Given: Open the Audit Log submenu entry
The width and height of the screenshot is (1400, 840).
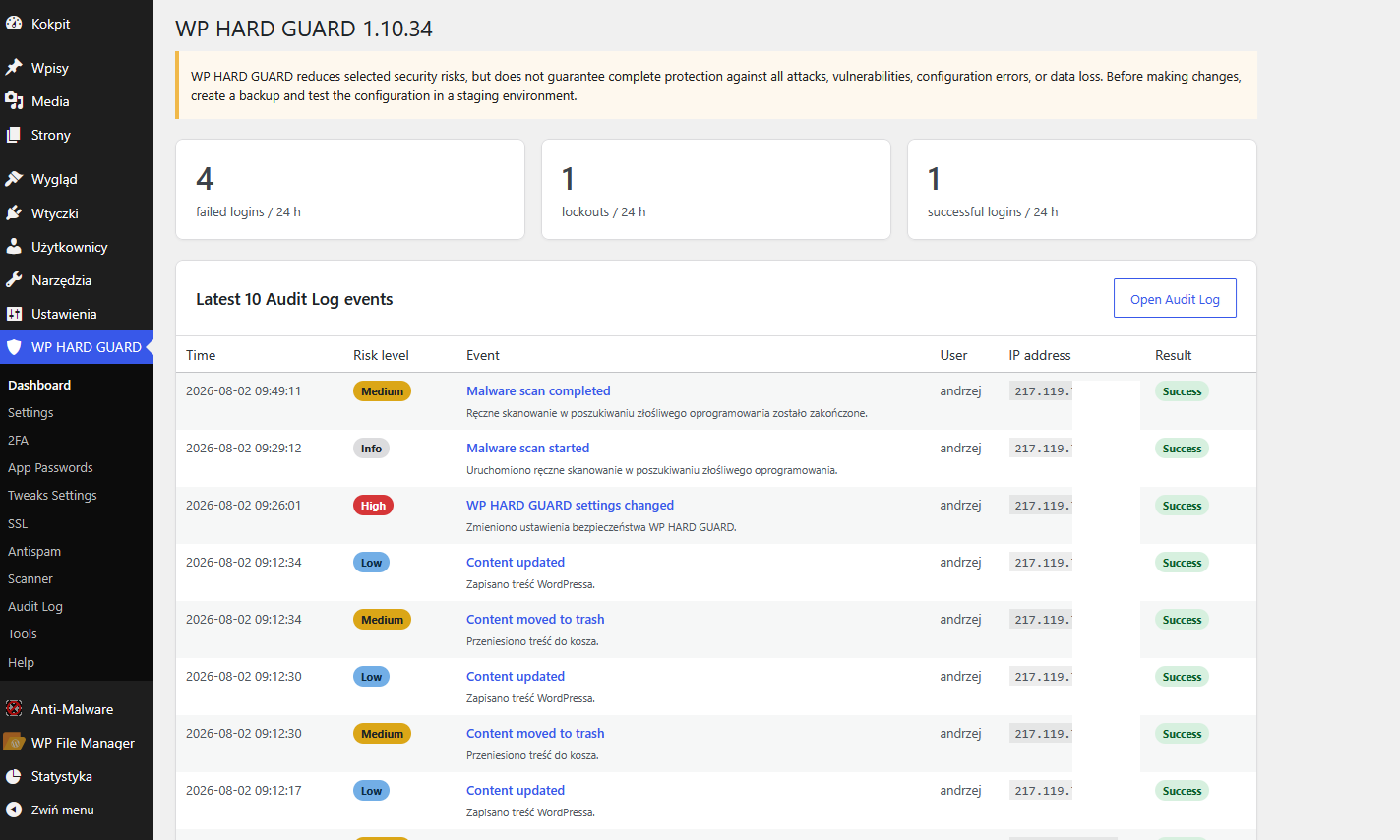Looking at the screenshot, I should tap(35, 606).
